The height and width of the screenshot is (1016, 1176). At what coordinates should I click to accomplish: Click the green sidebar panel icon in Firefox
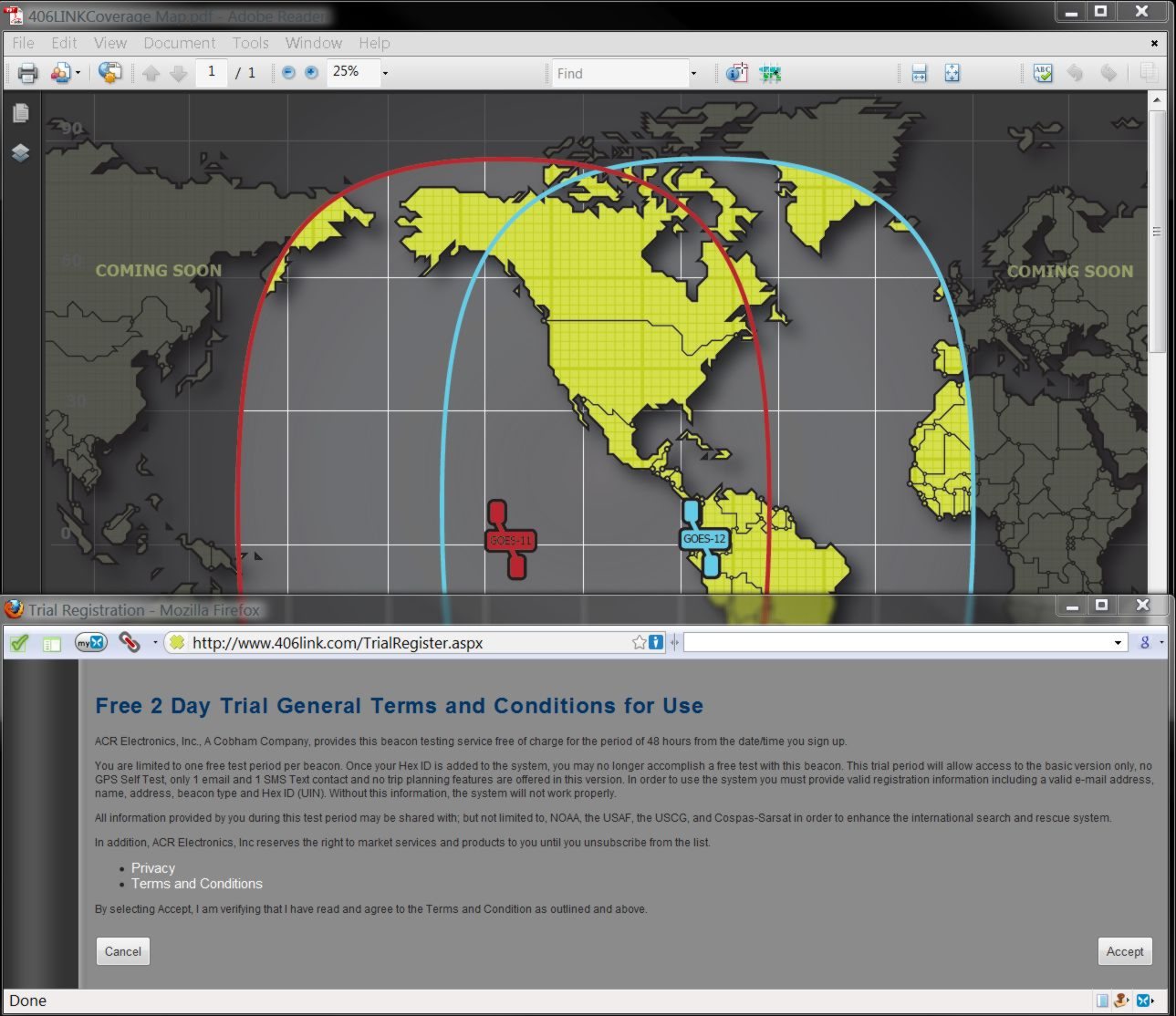click(x=52, y=644)
